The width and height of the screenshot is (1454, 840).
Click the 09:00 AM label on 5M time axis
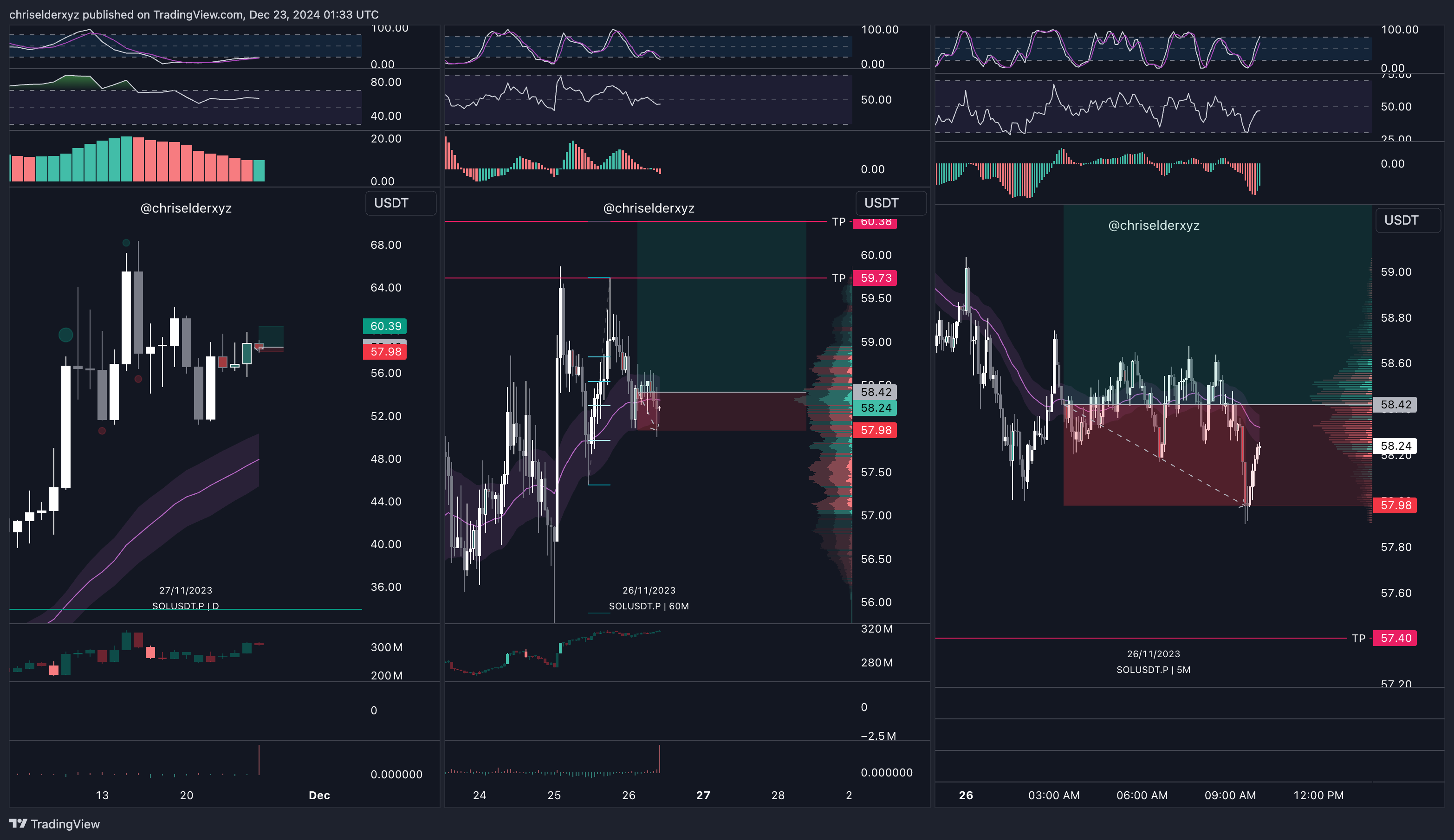point(1230,795)
